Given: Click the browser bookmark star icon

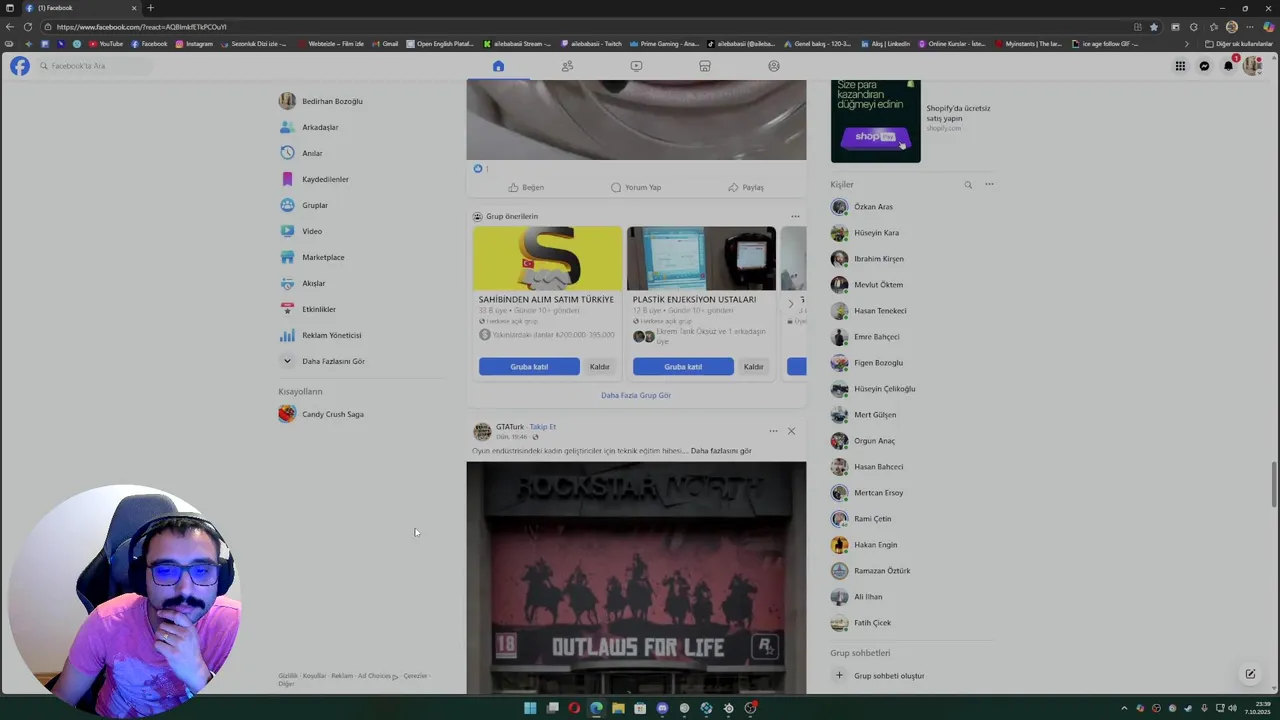Looking at the screenshot, I should point(1154,27).
